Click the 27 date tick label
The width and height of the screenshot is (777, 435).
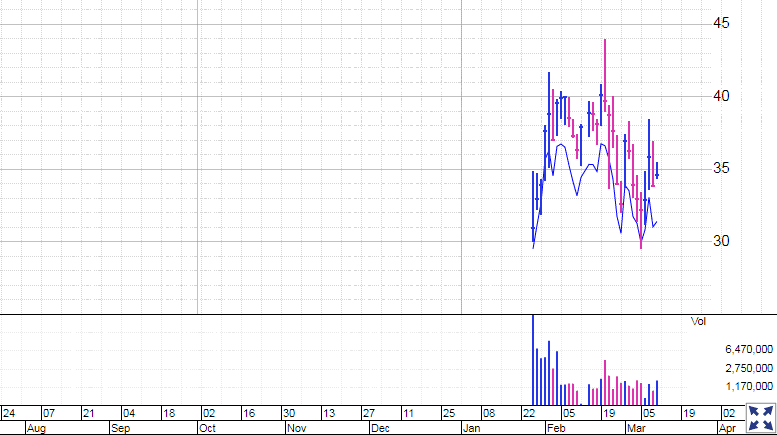369,413
